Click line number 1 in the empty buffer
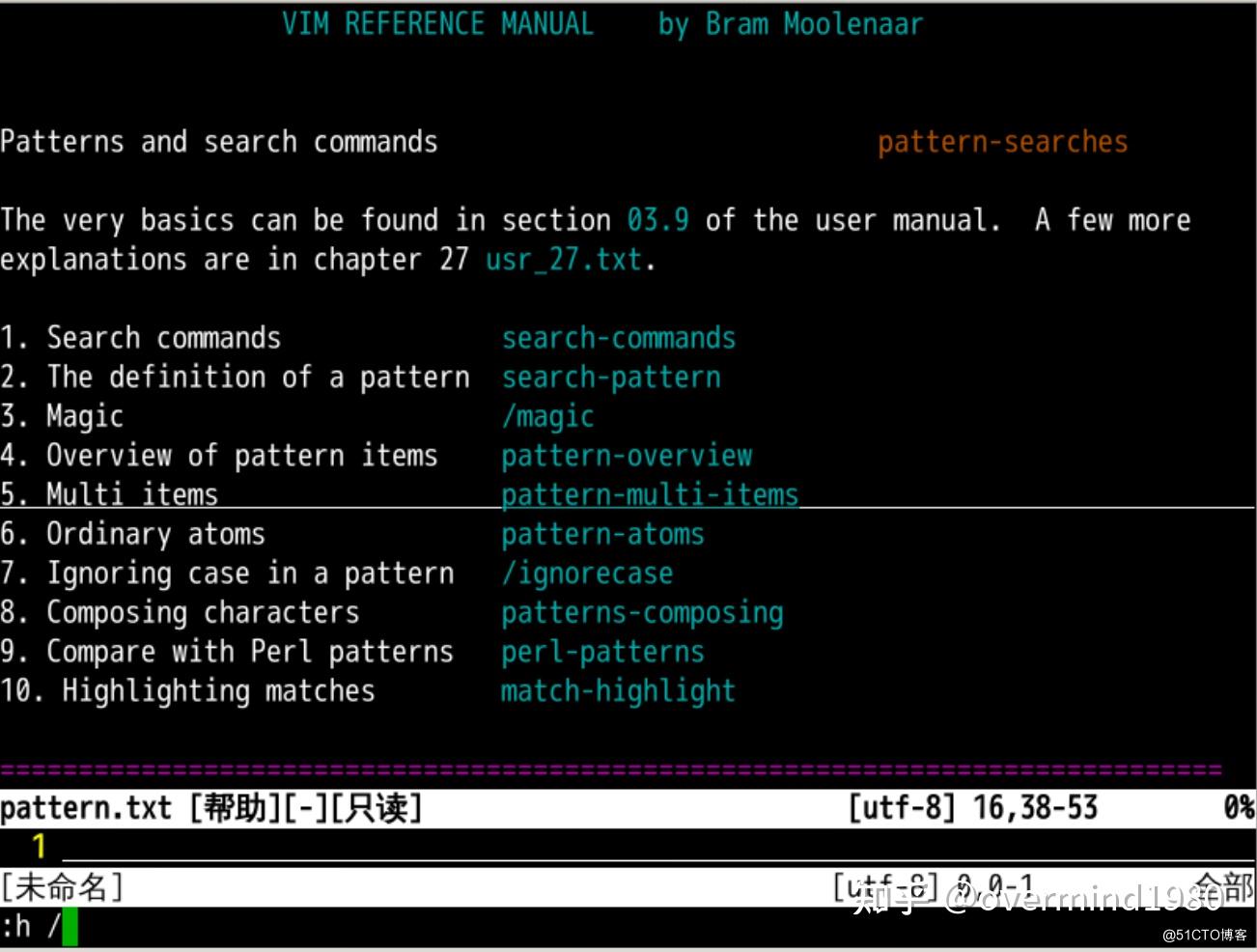The width and height of the screenshot is (1257, 952). coord(38,847)
